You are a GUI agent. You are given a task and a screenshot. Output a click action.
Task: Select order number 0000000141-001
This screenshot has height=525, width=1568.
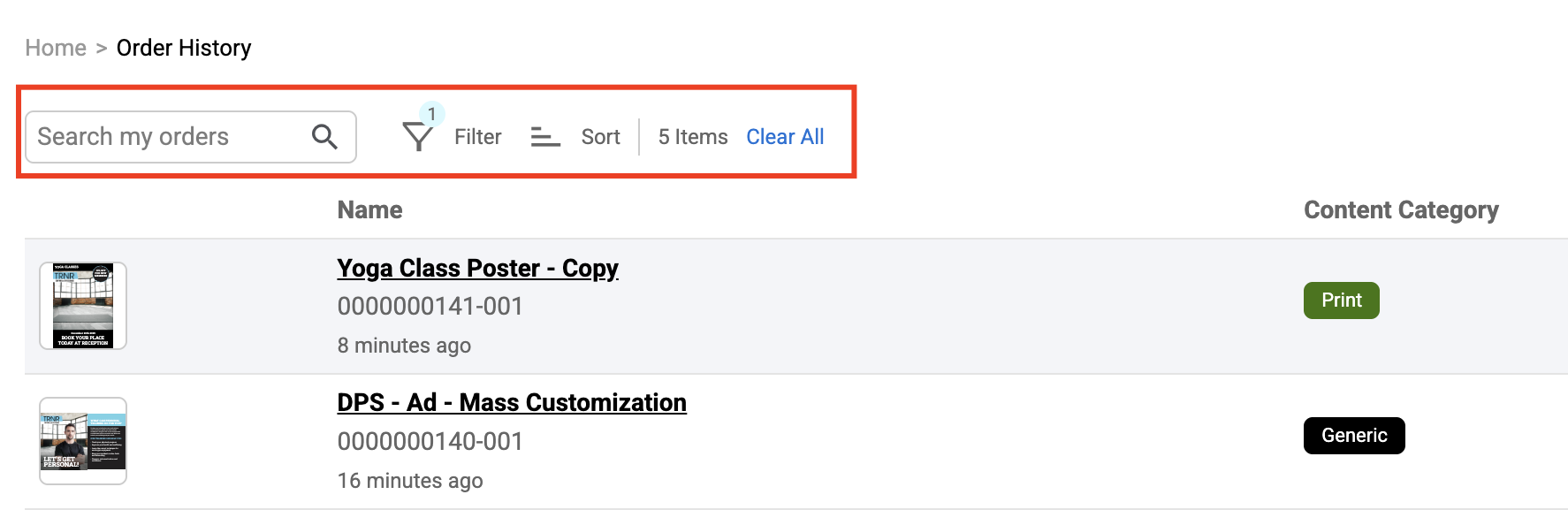pos(430,307)
